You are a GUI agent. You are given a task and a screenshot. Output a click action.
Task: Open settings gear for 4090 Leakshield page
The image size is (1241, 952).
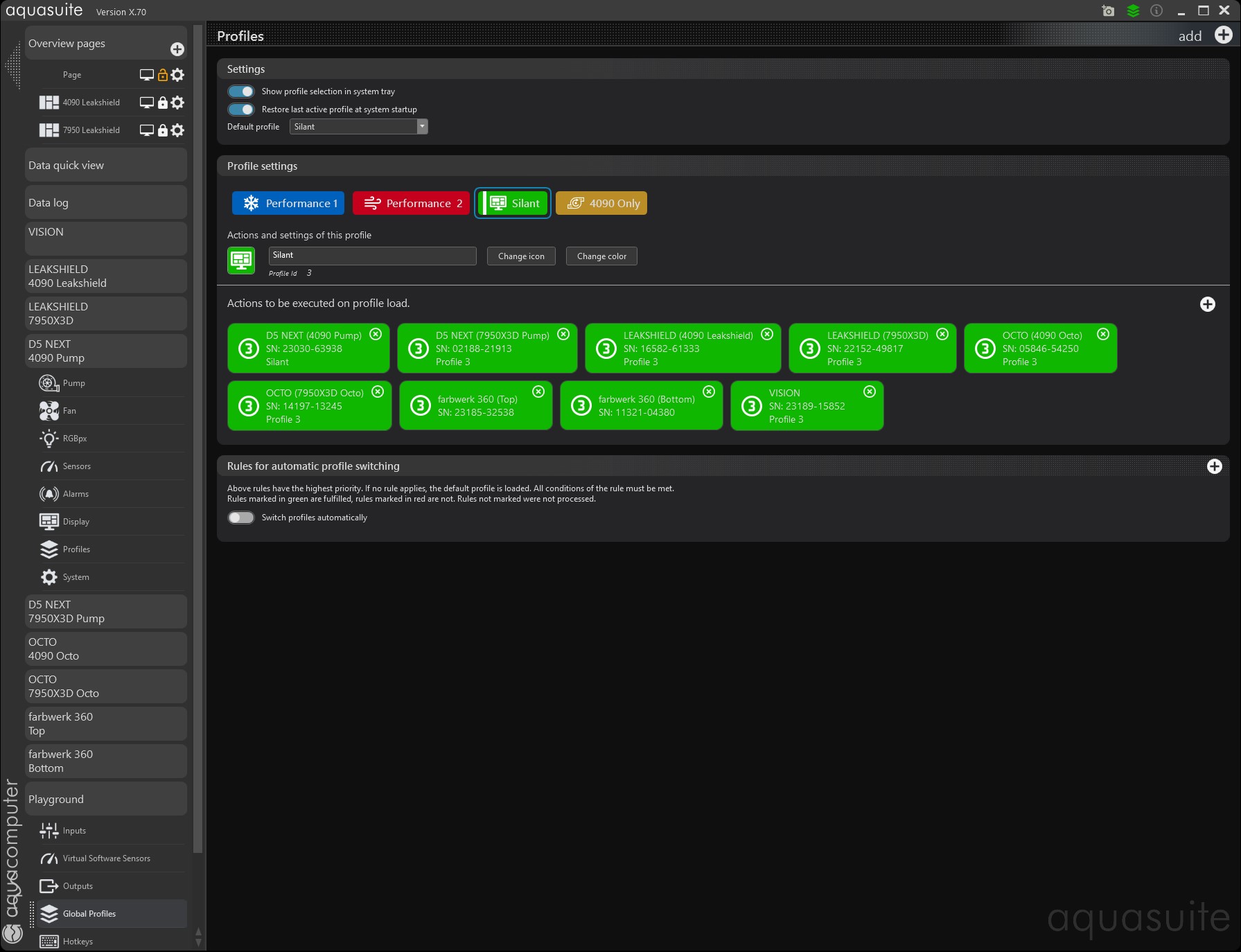click(178, 103)
